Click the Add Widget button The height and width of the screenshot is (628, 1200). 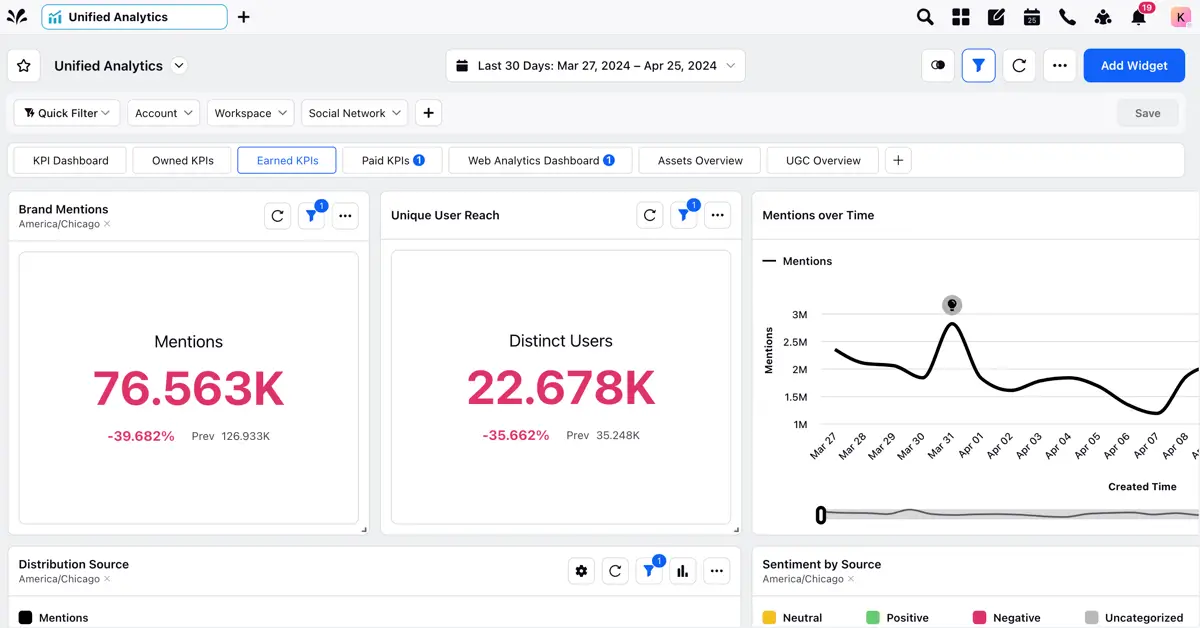(1134, 65)
